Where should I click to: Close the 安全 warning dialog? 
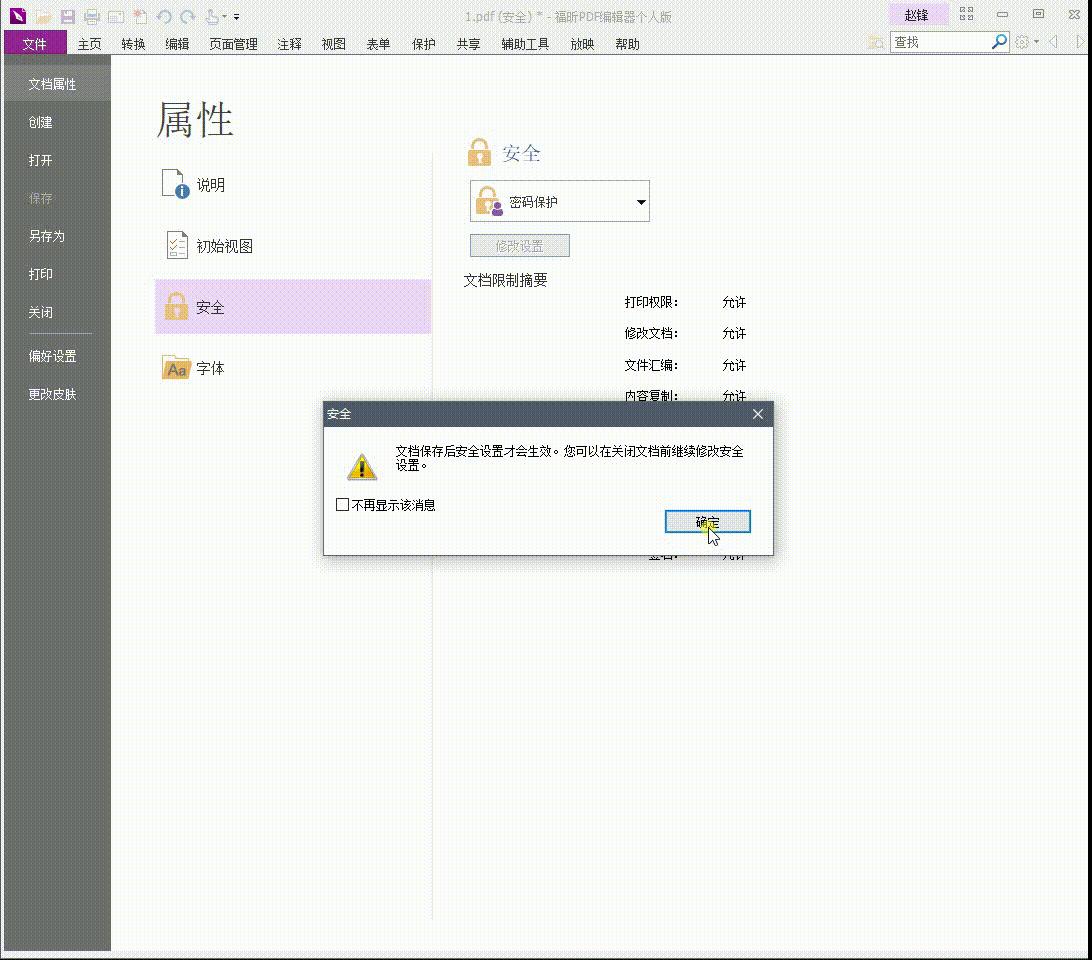point(758,414)
